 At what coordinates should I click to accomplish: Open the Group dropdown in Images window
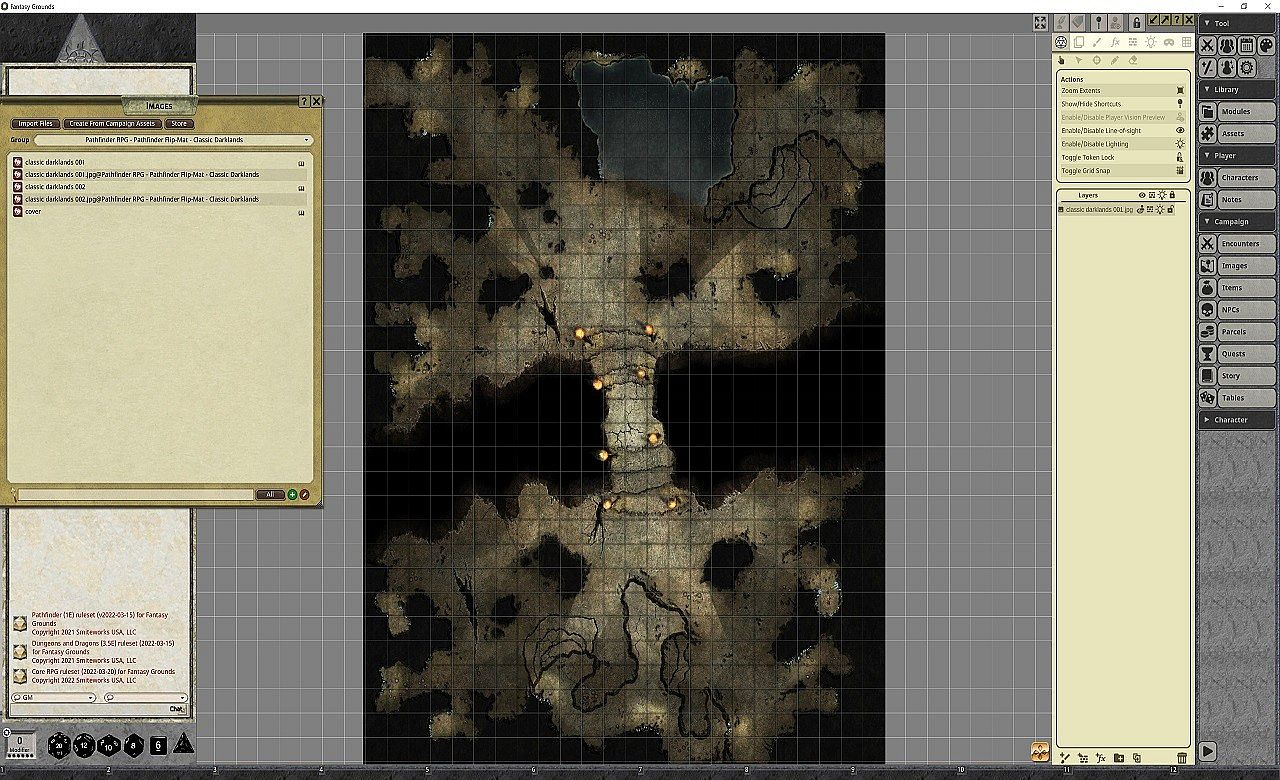(x=175, y=140)
